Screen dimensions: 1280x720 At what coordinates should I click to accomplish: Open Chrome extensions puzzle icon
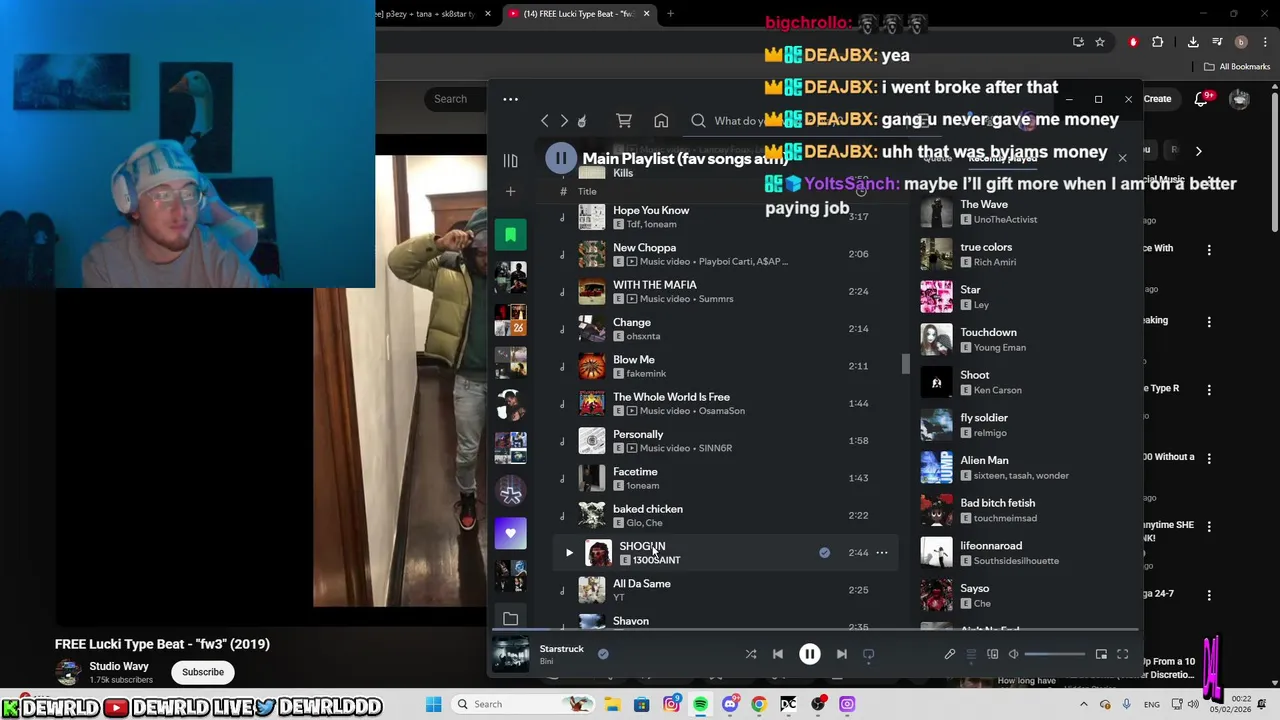point(1158,42)
